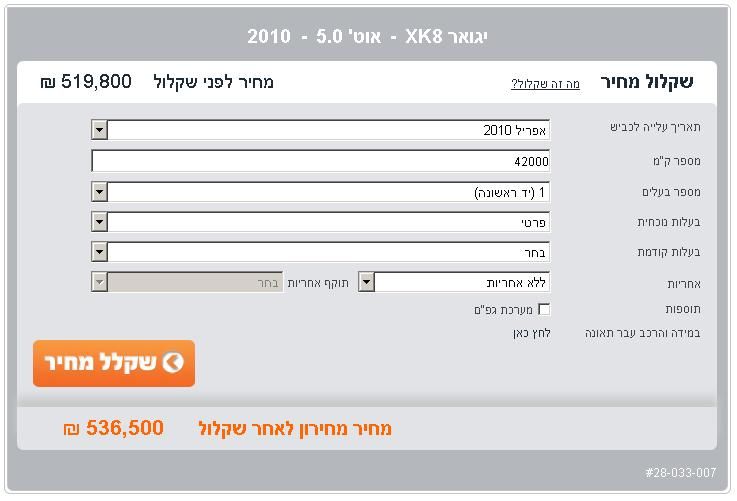Open the בעלות נוכחית dropdown showing פרטי
The height and width of the screenshot is (501, 737).
[99, 222]
